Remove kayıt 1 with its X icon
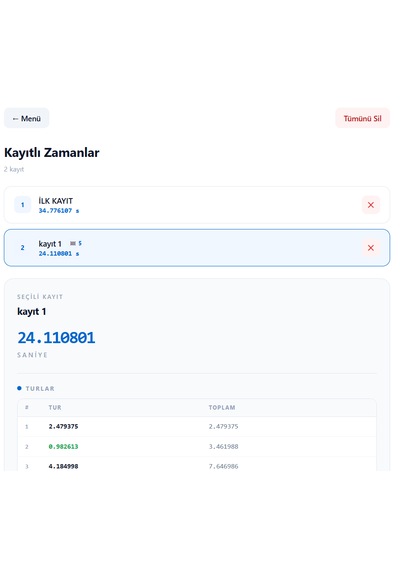The width and height of the screenshot is (400, 570). [x=371, y=248]
